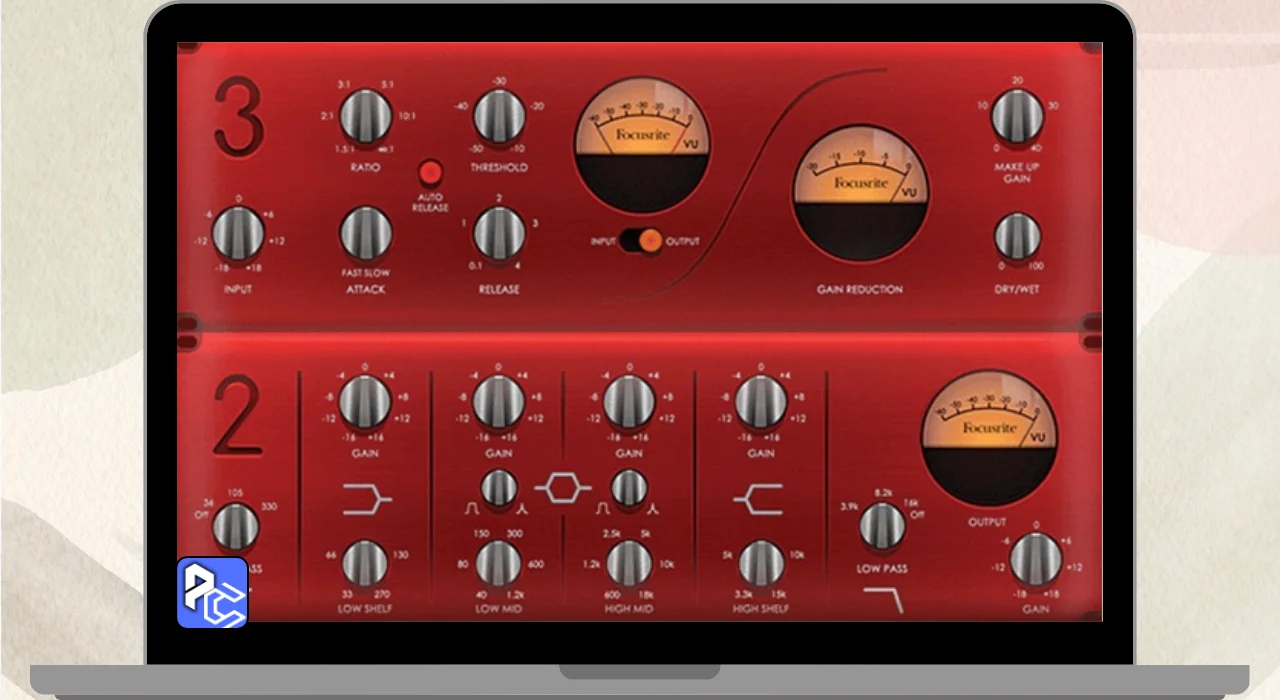Click the High Shelf frequency knob
This screenshot has height=700, width=1280.
click(x=761, y=563)
